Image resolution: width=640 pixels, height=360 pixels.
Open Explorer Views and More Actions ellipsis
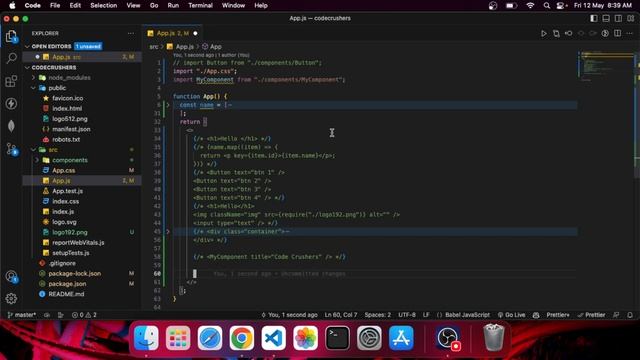click(x=131, y=33)
